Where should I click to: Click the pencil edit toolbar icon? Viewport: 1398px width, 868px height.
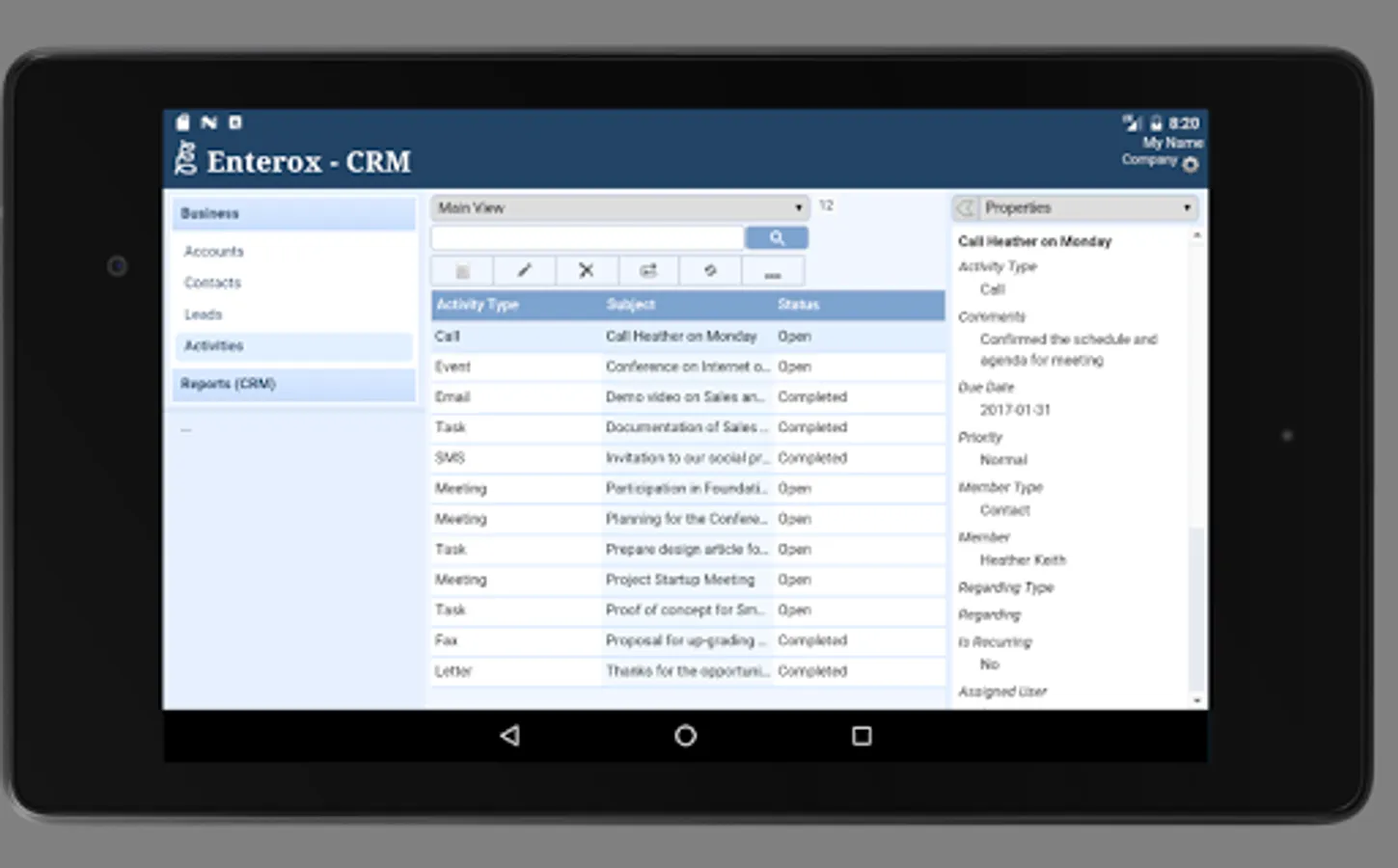click(x=524, y=271)
